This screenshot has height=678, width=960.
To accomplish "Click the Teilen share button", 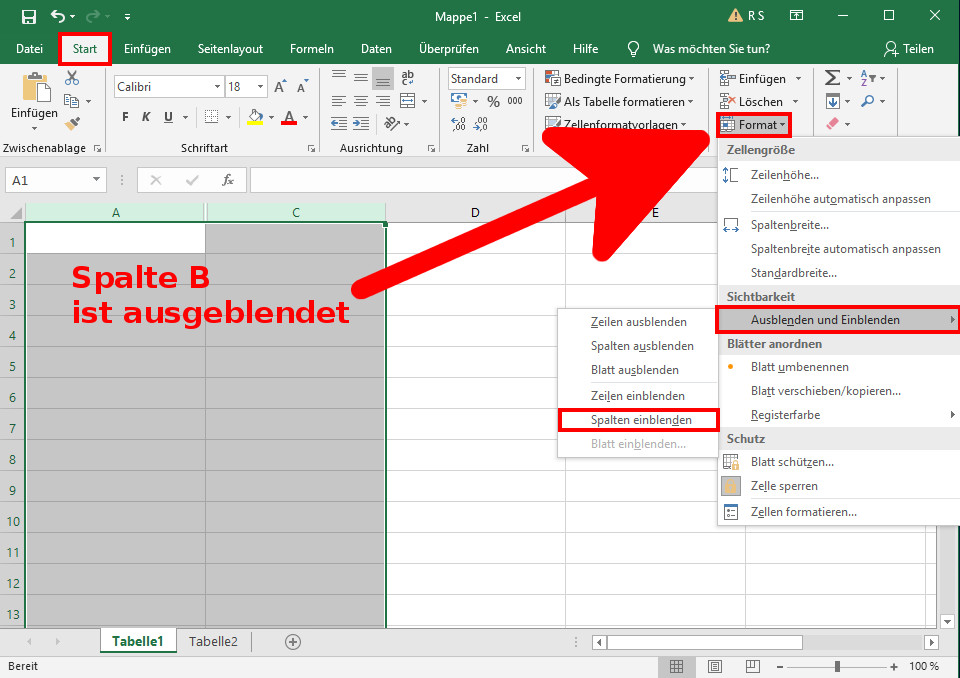I will [x=909, y=49].
